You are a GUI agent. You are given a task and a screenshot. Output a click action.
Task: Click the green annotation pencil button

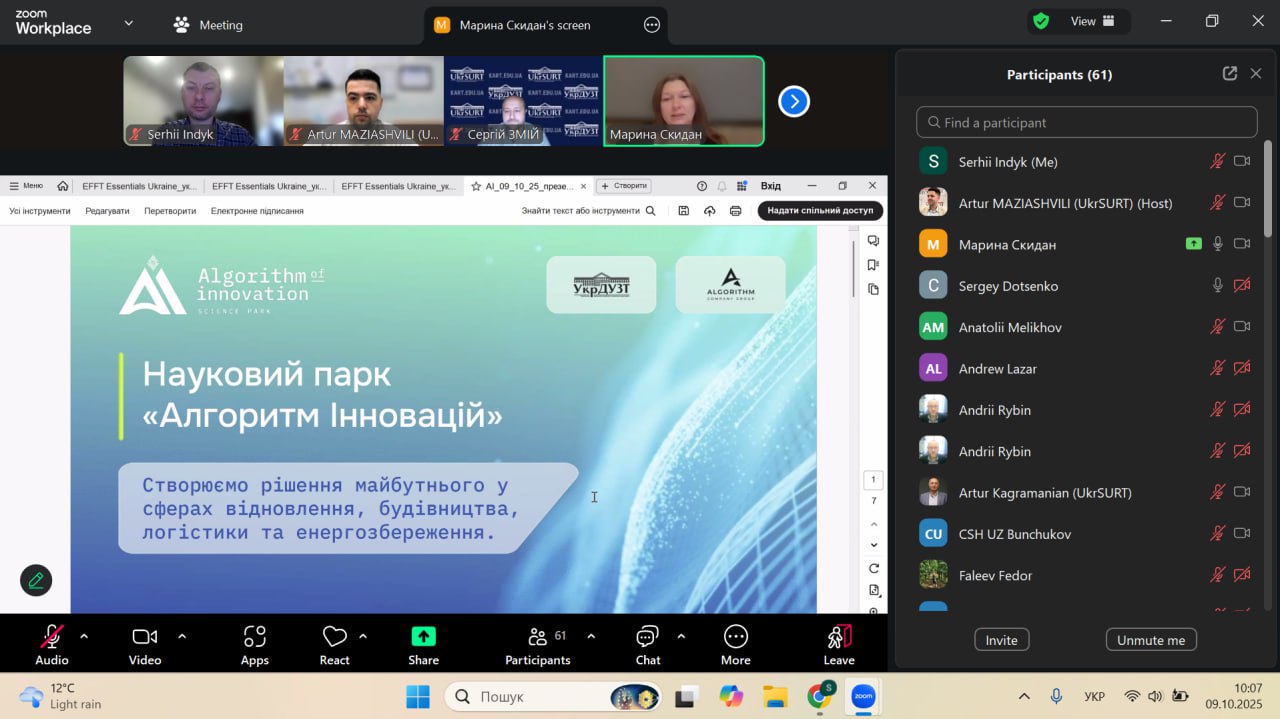(36, 580)
